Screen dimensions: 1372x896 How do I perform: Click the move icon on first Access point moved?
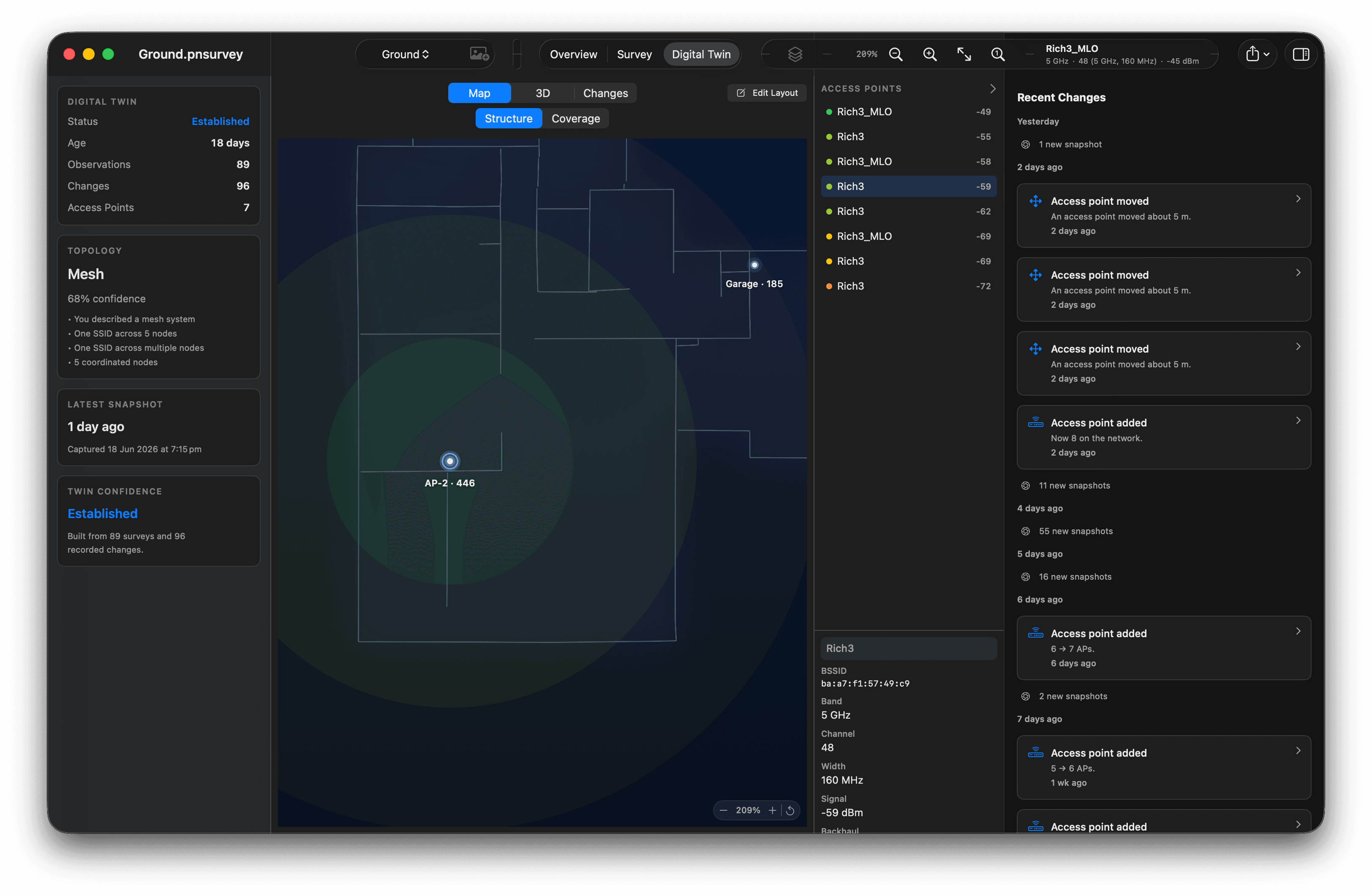(x=1035, y=201)
